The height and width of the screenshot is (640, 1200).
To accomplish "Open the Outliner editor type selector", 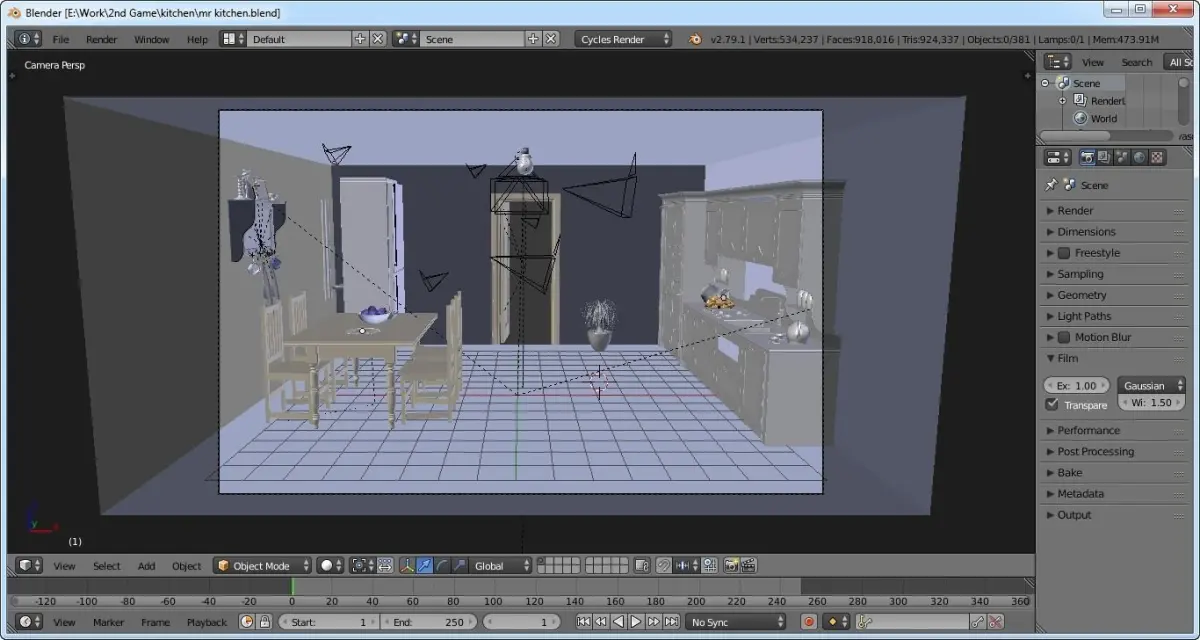I will coord(1058,62).
